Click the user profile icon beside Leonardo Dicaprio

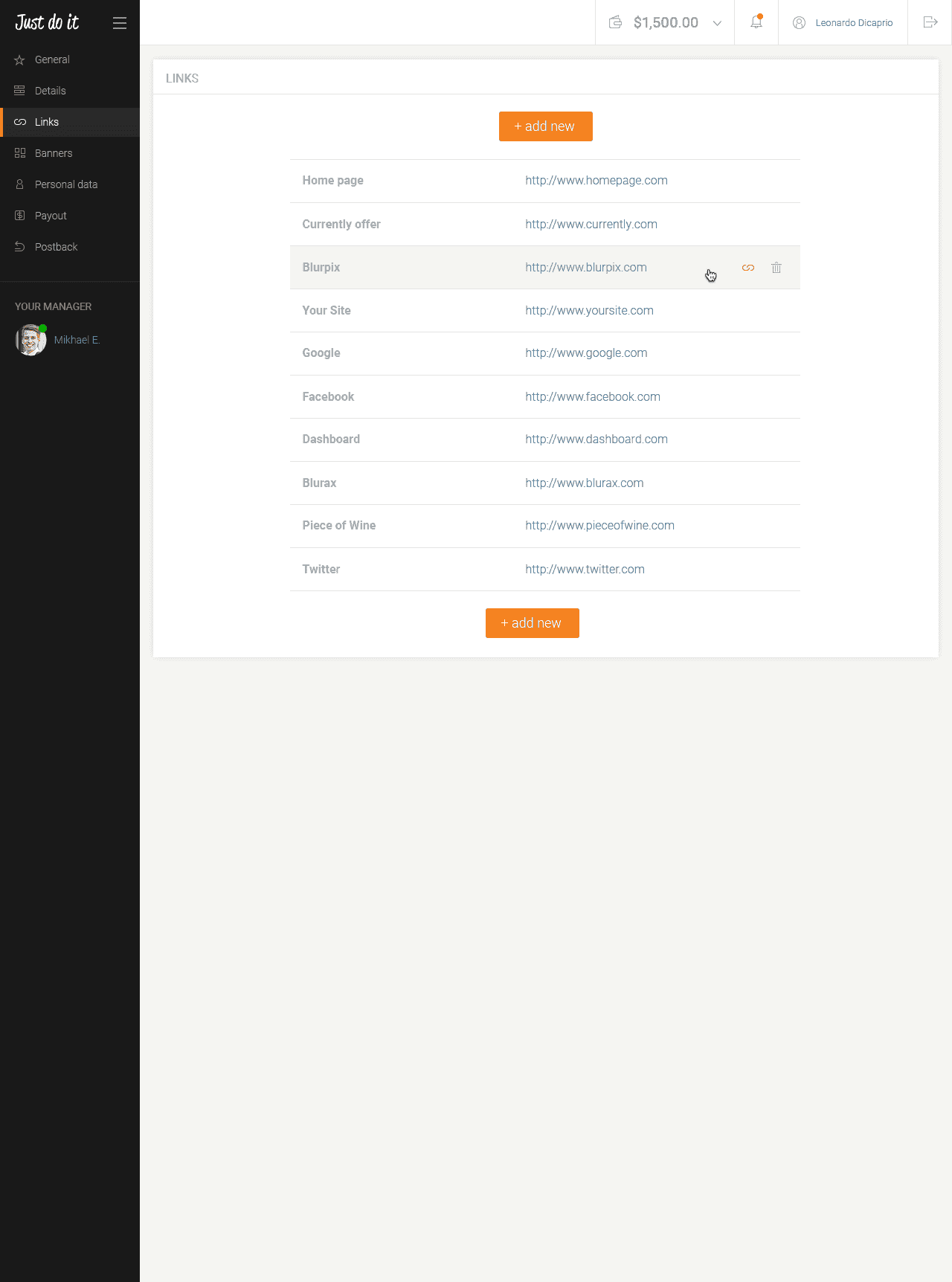(800, 23)
